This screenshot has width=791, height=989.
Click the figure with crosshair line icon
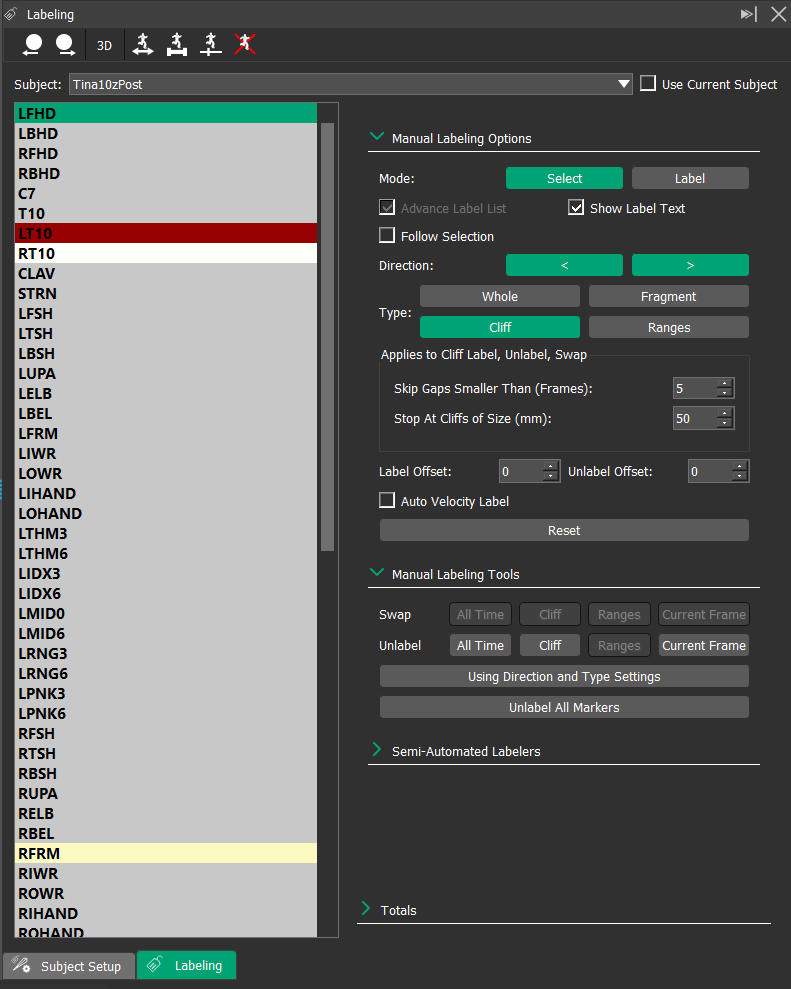coord(211,44)
